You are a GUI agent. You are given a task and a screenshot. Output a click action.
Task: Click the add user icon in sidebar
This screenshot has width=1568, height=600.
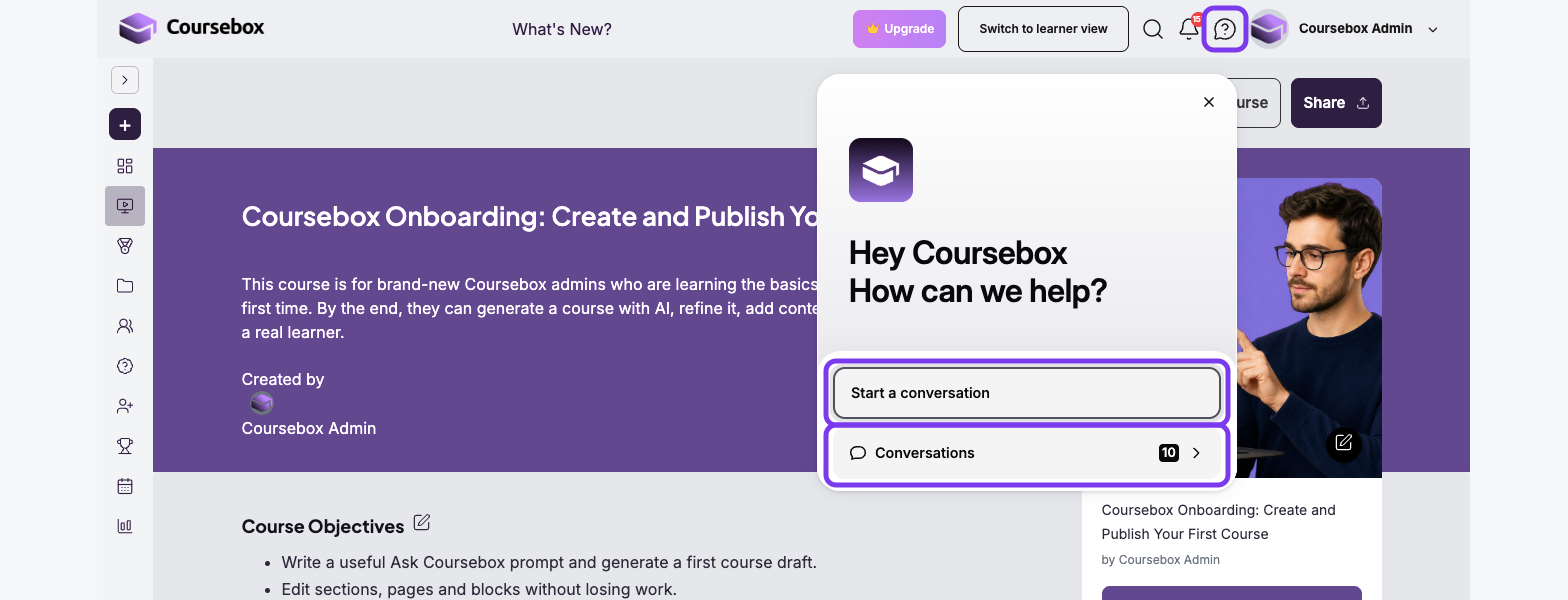pyautogui.click(x=125, y=406)
